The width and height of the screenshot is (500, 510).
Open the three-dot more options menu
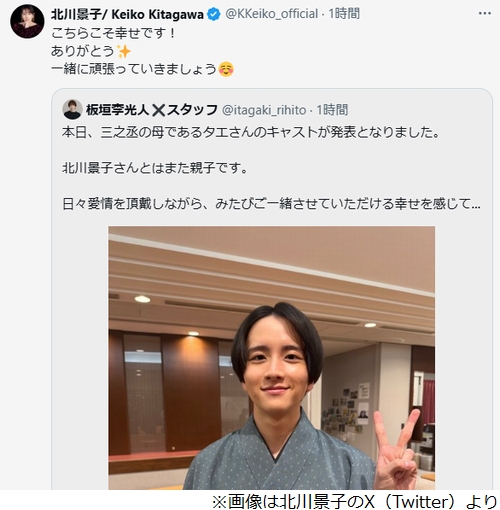tap(485, 13)
